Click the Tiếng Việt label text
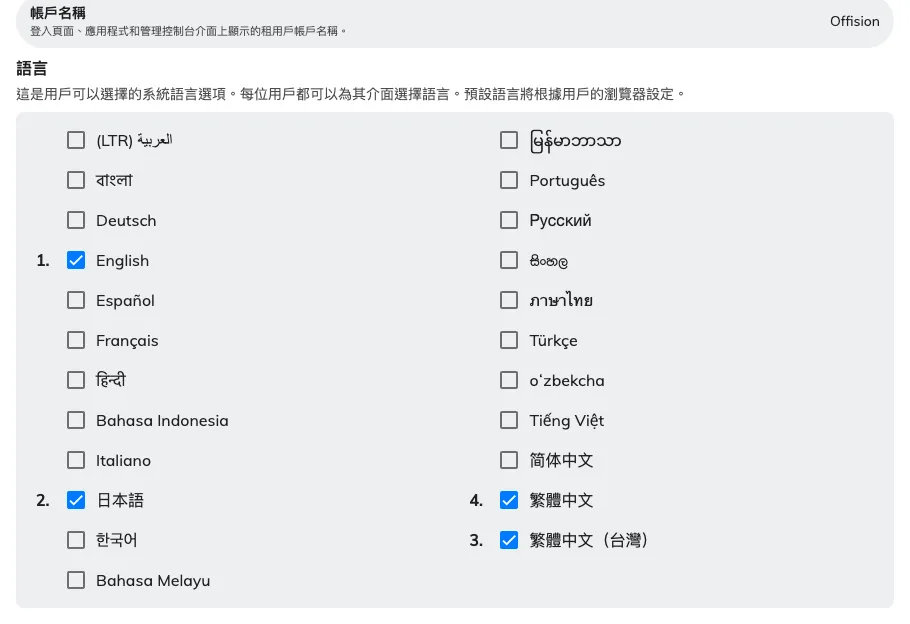The height and width of the screenshot is (624, 910). pos(566,421)
